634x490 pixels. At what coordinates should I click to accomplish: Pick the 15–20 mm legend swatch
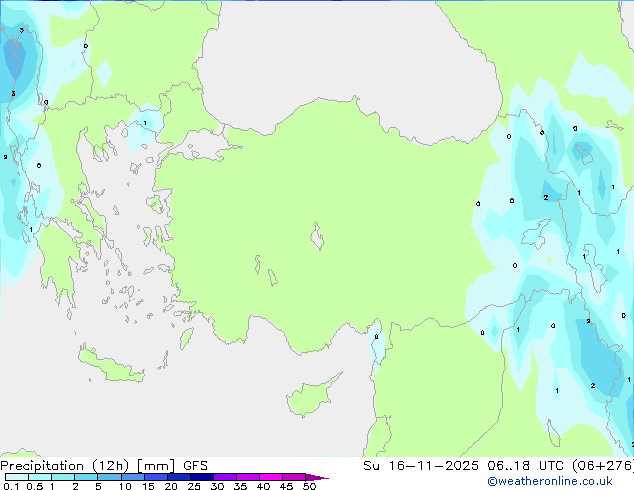click(156, 477)
